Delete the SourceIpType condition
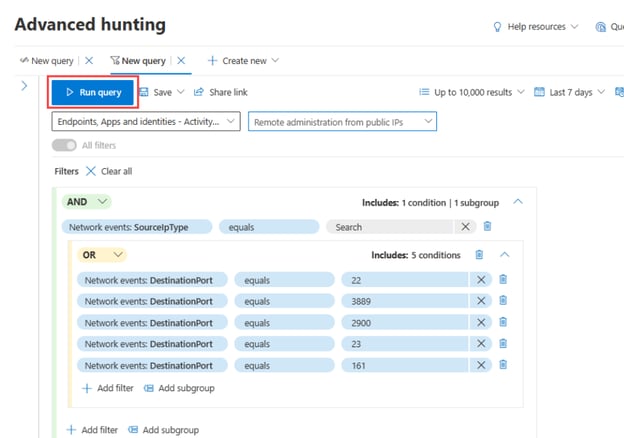Screen dimensions: 624x438 pyautogui.click(x=487, y=226)
